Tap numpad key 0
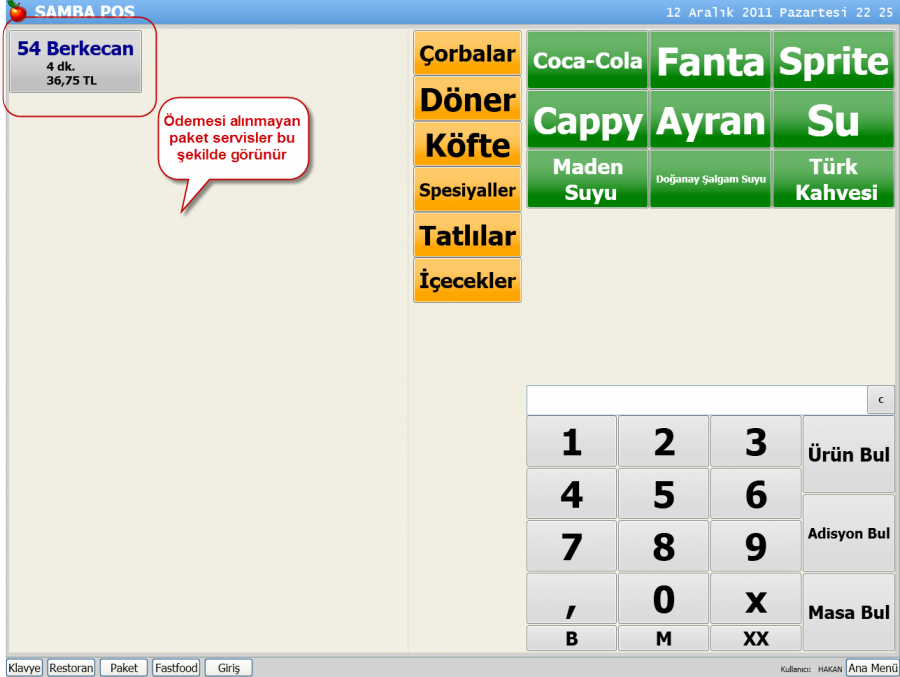Screen dimensions: 900x677 click(664, 599)
